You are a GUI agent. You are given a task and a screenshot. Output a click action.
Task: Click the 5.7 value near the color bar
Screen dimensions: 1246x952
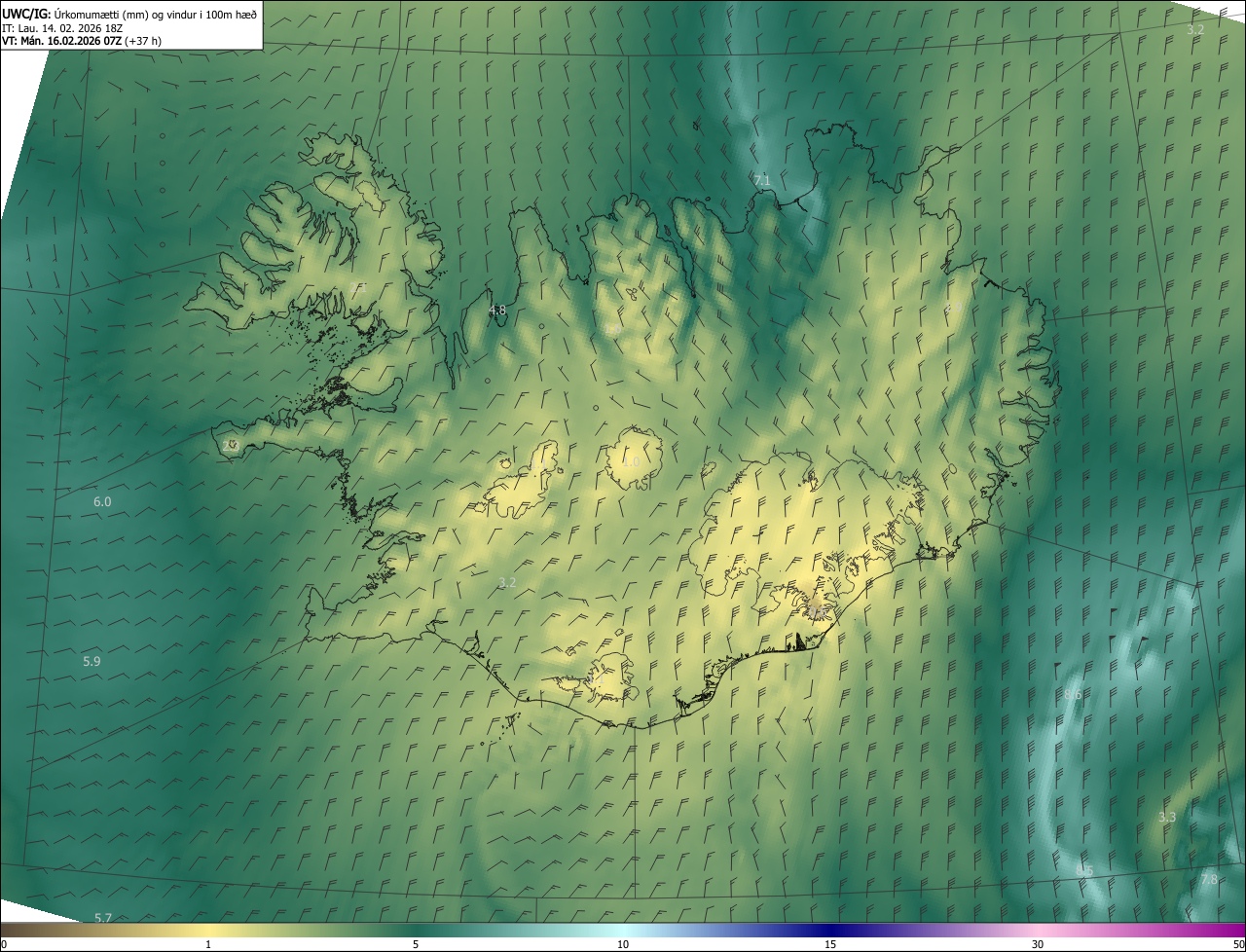[x=103, y=918]
